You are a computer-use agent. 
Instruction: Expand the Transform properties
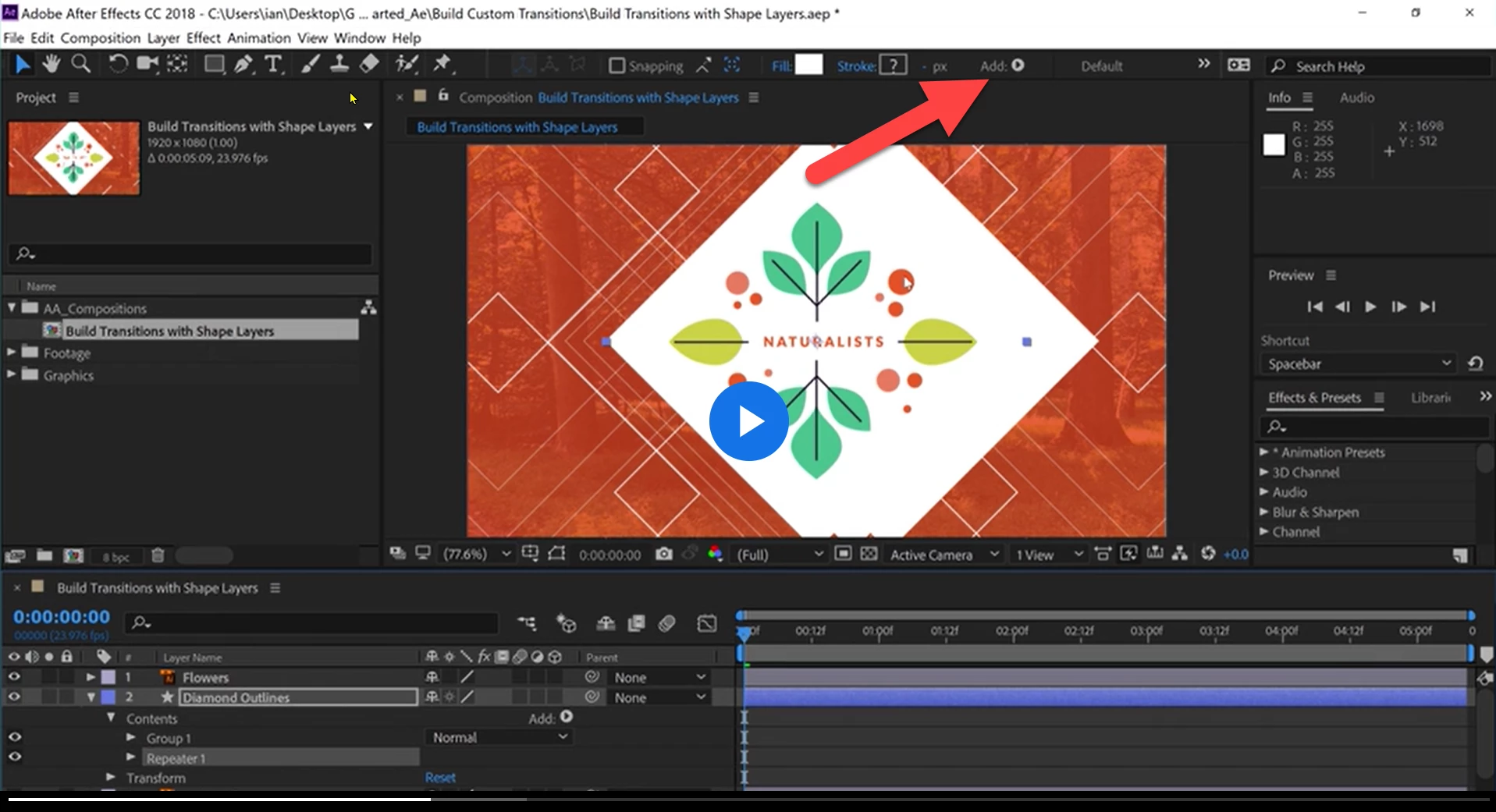coord(111,778)
